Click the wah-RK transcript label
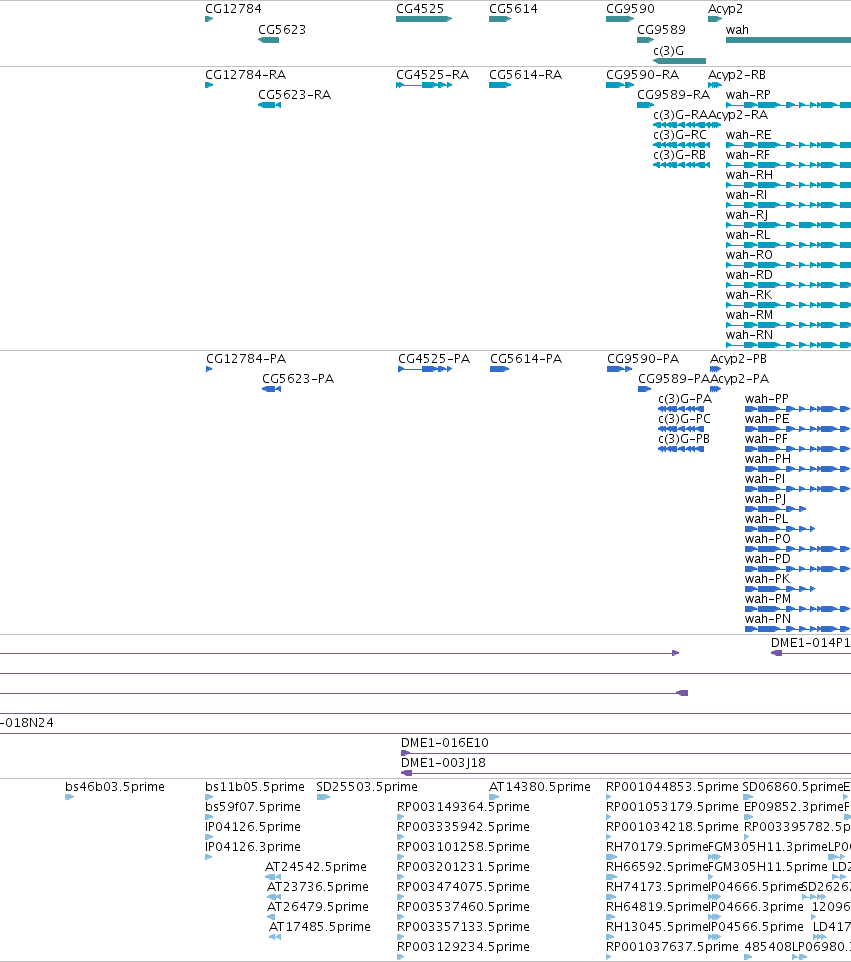Viewport: 851px width, 962px height. 749,294
